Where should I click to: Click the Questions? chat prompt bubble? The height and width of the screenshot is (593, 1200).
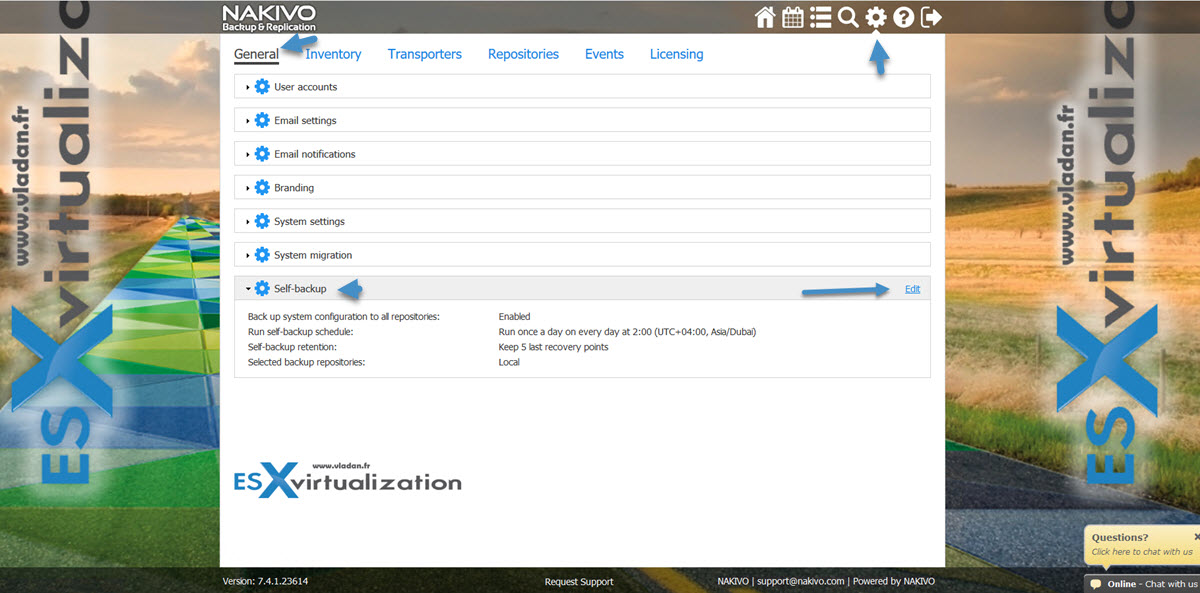(1142, 544)
